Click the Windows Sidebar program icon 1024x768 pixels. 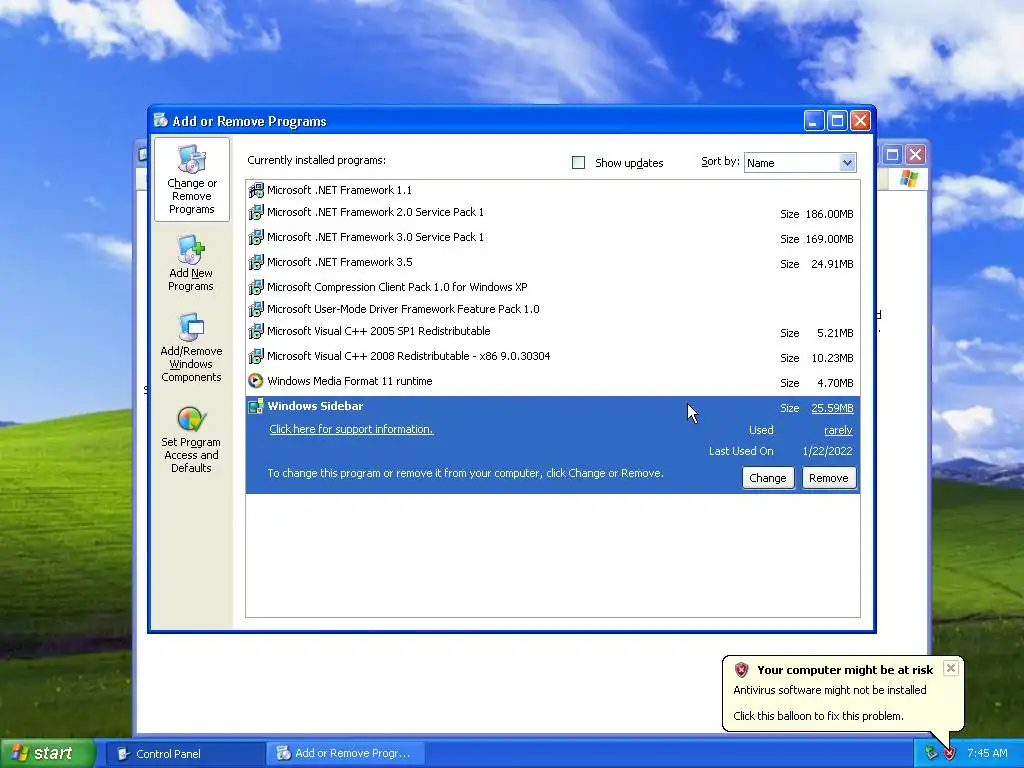(x=256, y=406)
